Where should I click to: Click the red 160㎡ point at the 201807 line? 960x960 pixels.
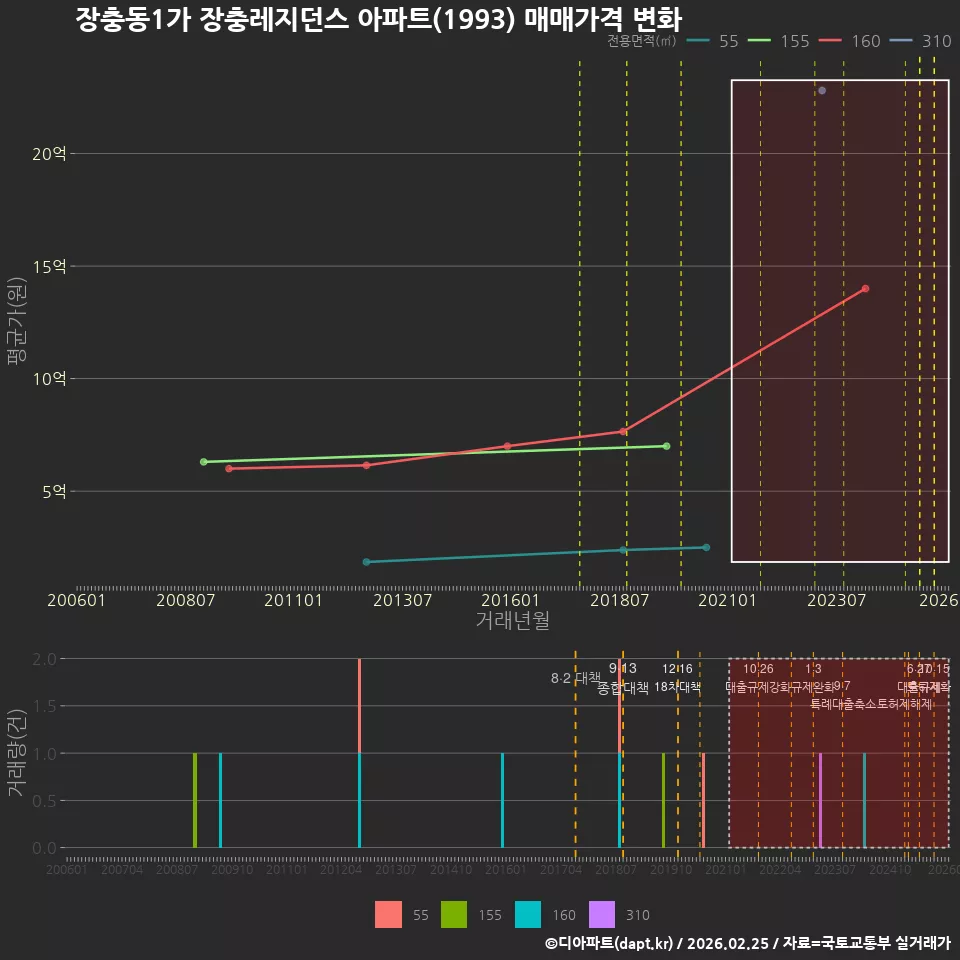[623, 432]
